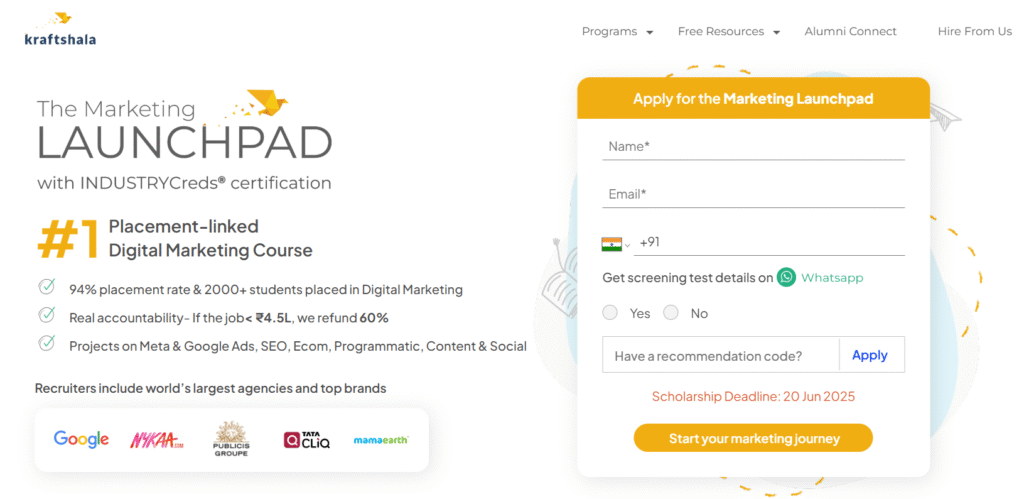Image resolution: width=1024 pixels, height=499 pixels.
Task: Expand the Free Resources dropdown
Action: point(729,31)
